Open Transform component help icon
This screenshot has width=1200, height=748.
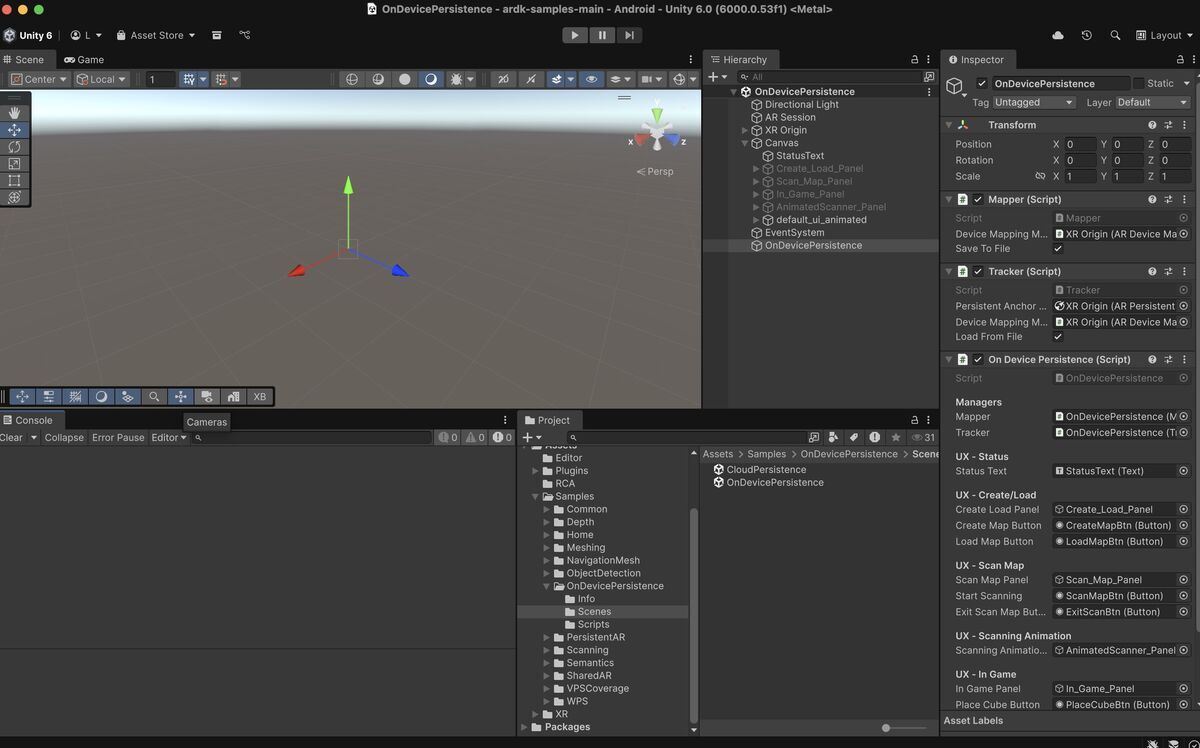click(1152, 125)
